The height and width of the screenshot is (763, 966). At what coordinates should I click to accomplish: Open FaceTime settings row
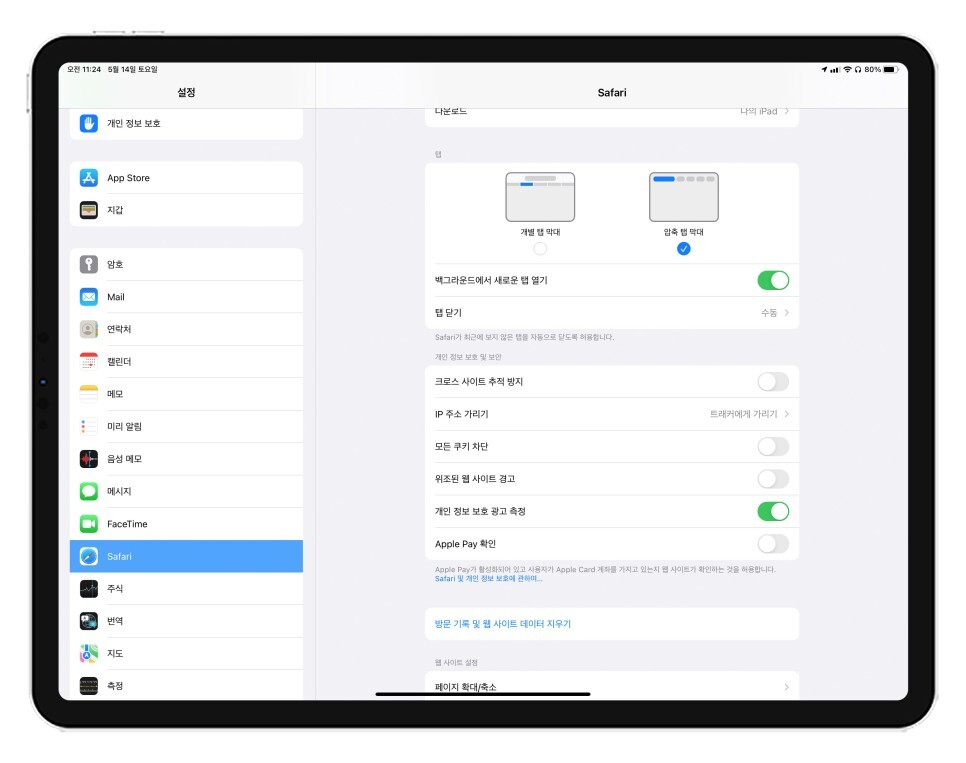click(x=186, y=524)
